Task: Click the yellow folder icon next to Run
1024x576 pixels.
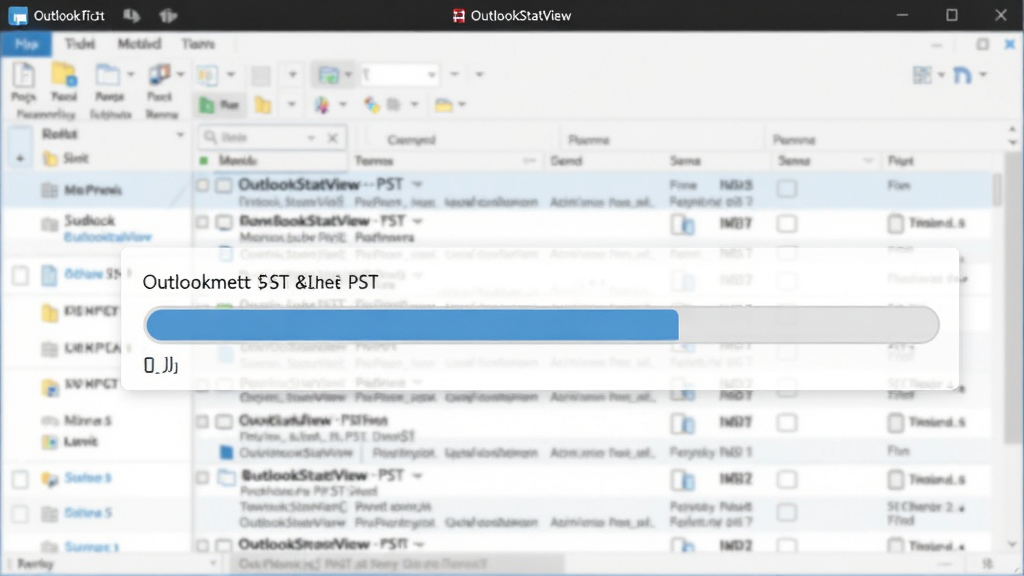Action: tap(263, 104)
